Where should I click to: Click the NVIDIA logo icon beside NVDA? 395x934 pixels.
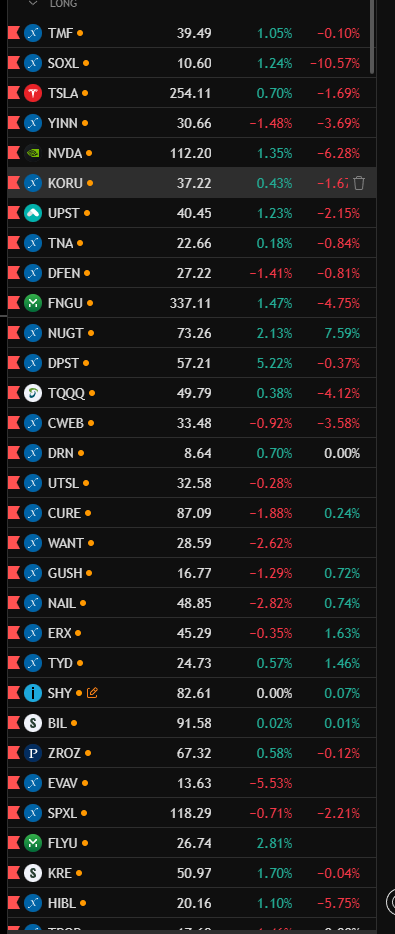click(33, 153)
